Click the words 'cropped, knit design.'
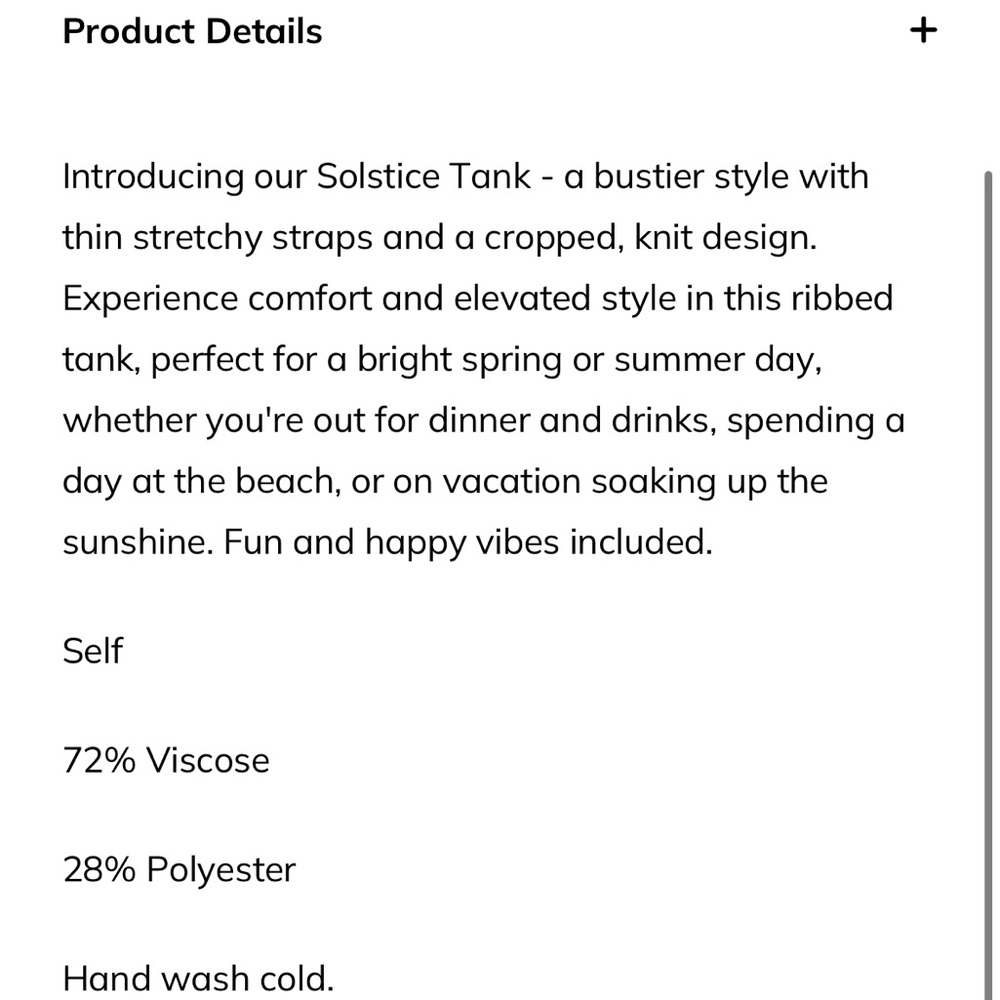1000x1000 pixels. click(x=650, y=238)
